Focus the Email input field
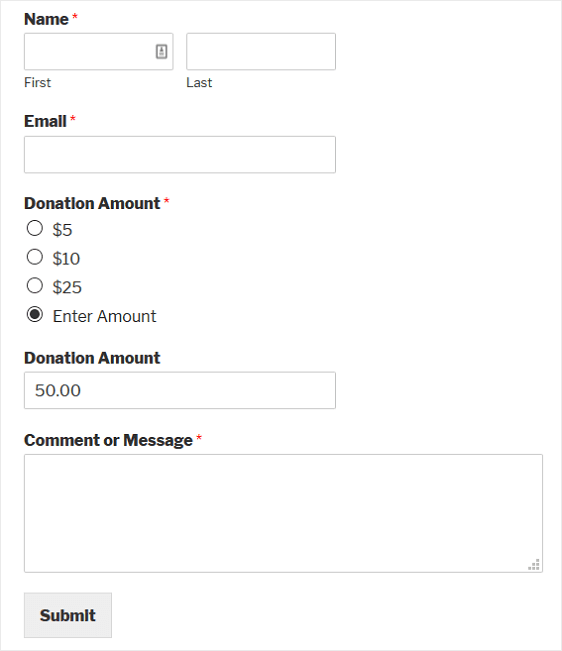Screen dimensions: 562x651 pyautogui.click(x=180, y=154)
